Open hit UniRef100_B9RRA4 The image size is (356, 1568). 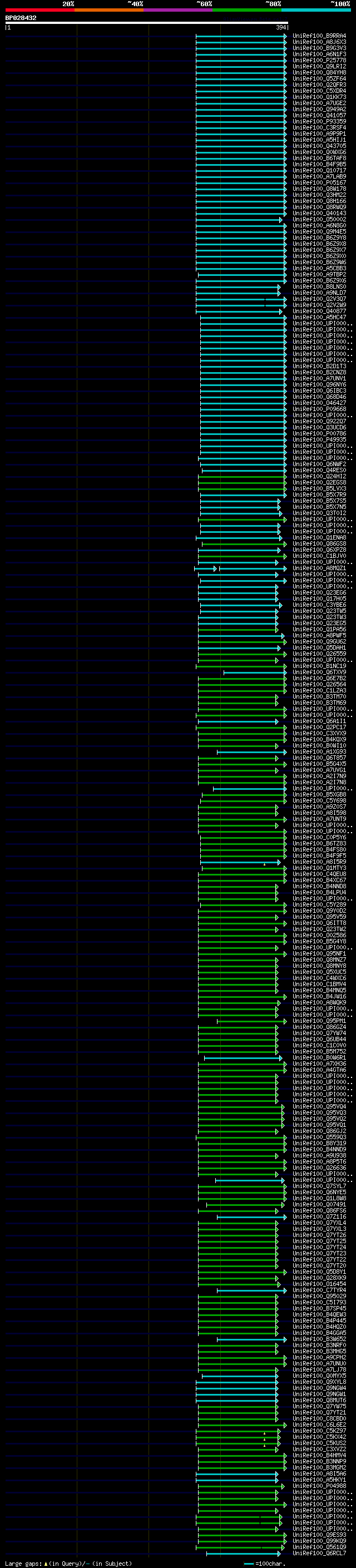pos(319,36)
